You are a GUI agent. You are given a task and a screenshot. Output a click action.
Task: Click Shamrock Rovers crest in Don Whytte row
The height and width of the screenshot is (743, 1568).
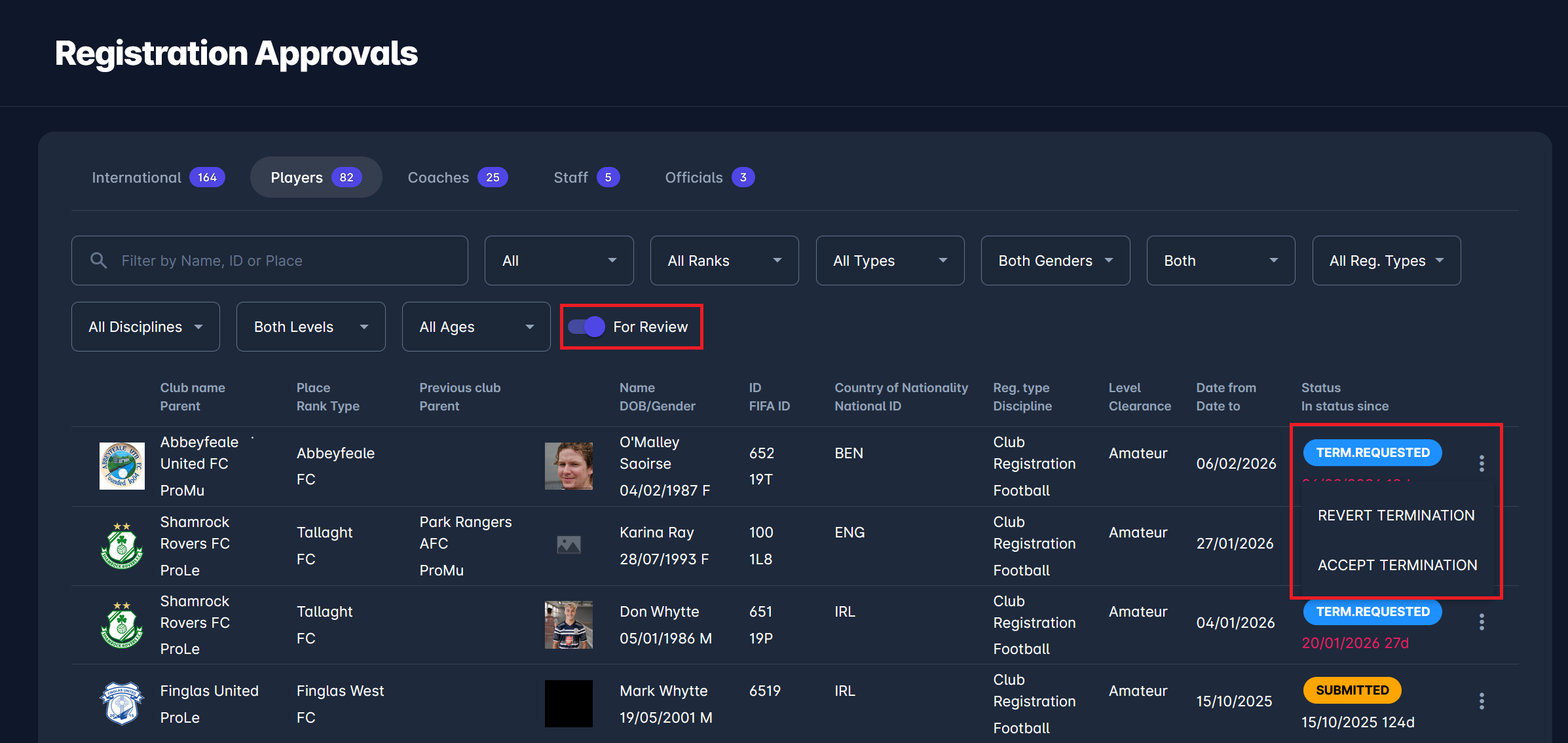click(x=122, y=624)
